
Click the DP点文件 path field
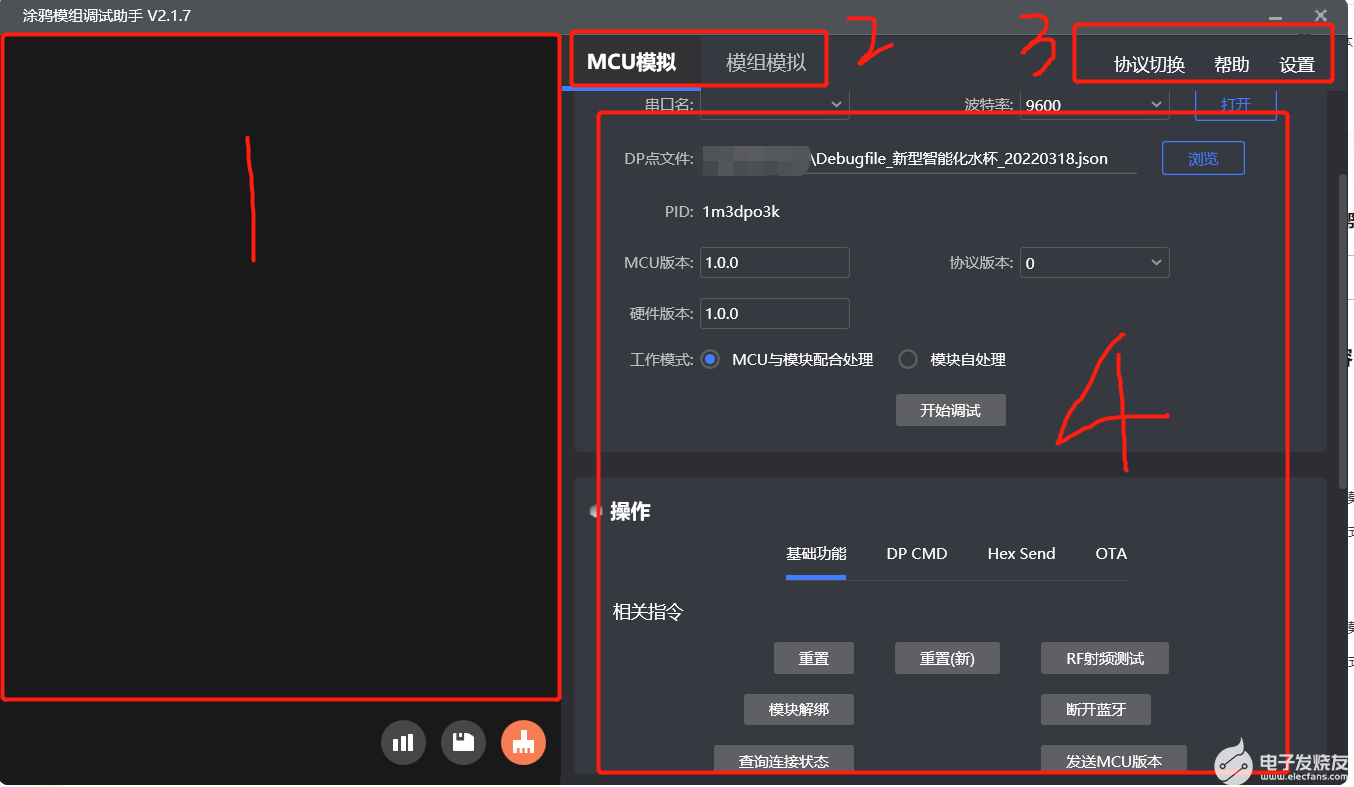(x=919, y=158)
